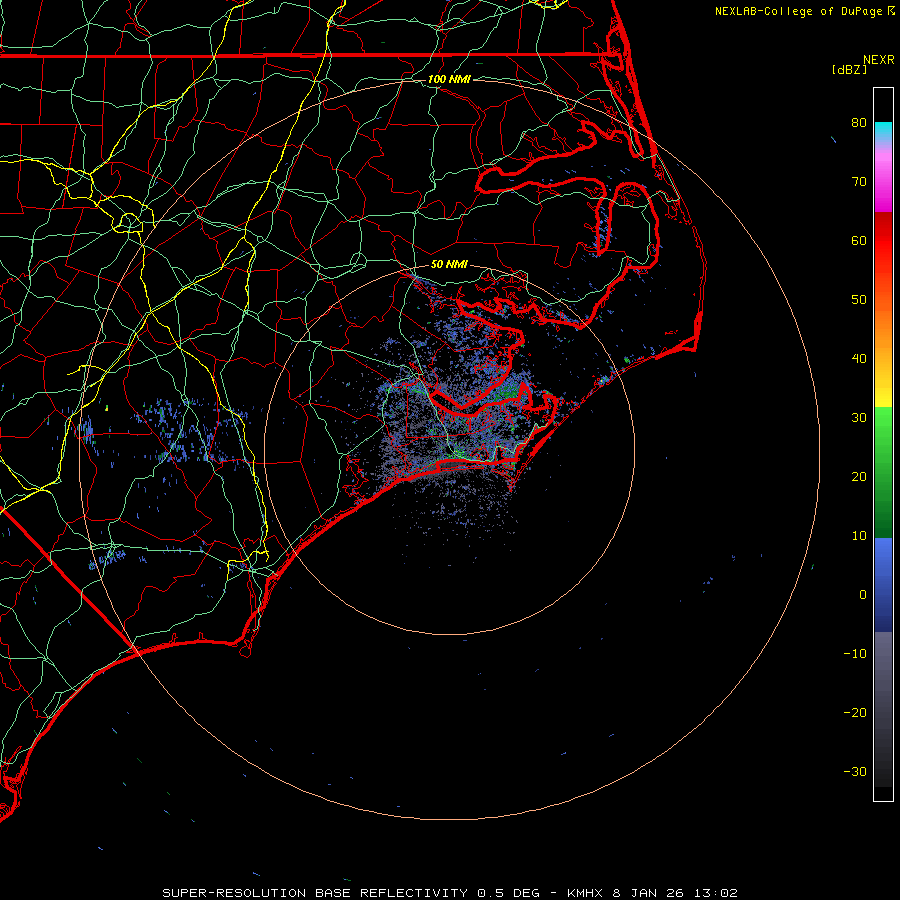900x900 pixels.
Task: Click the circular highway loop on yellow interstate
Action: (129, 222)
